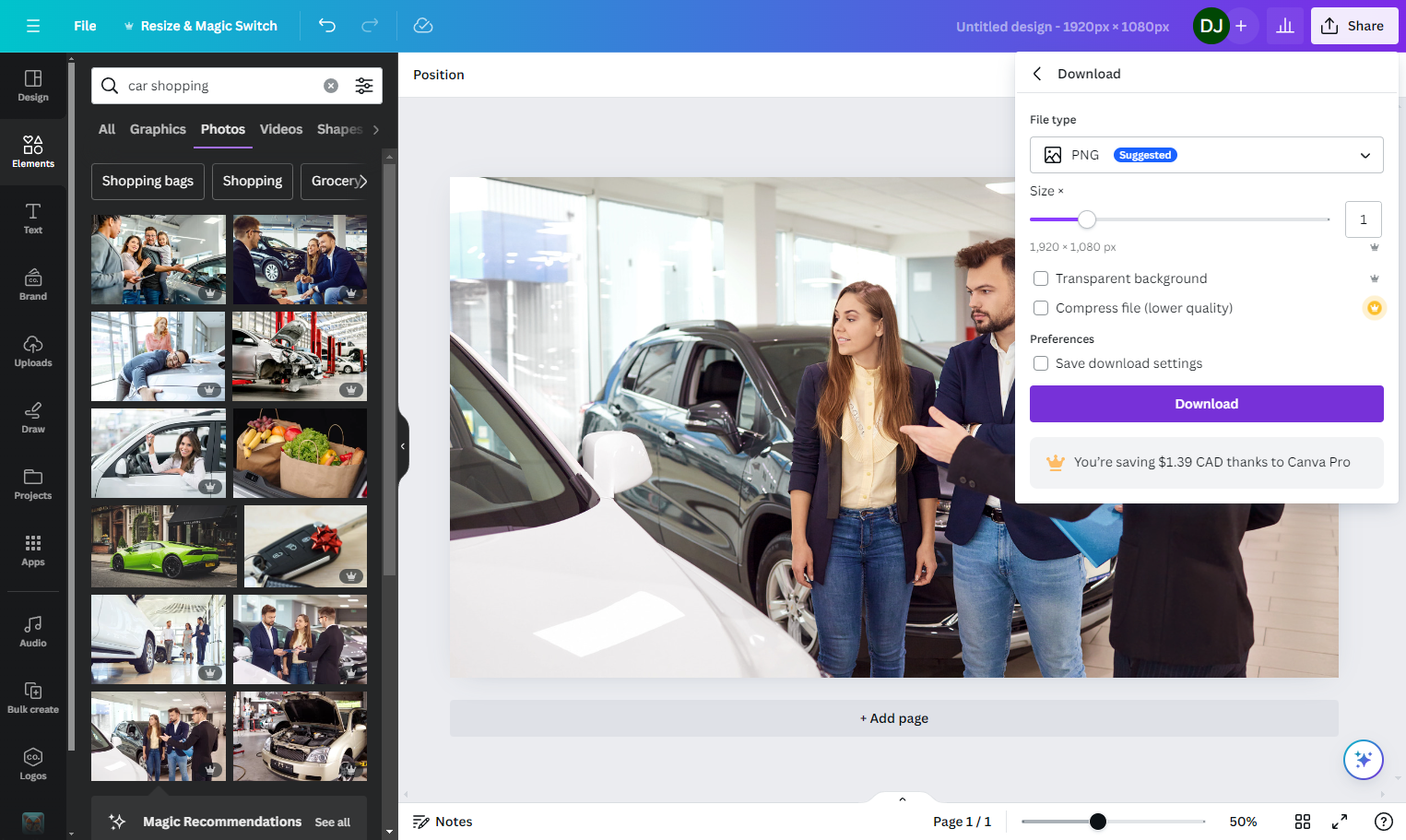Switch to grid view of pages
Image resolution: width=1406 pixels, height=840 pixels.
point(1303,822)
